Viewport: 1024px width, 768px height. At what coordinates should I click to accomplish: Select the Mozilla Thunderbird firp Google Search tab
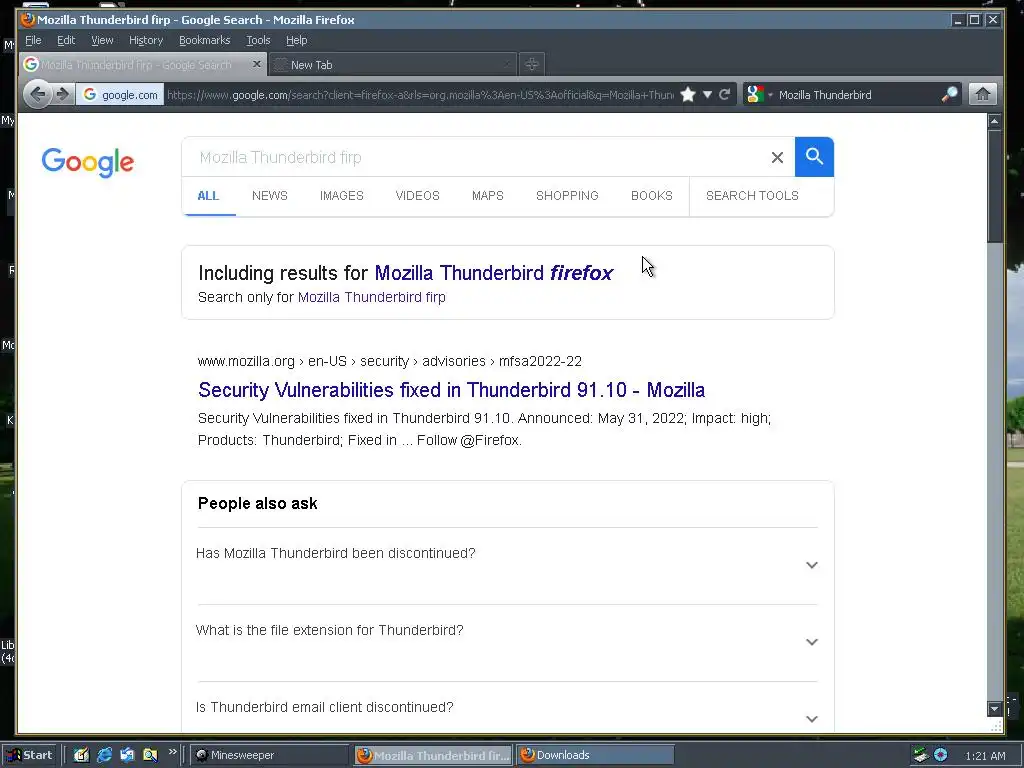pyautogui.click(x=136, y=65)
